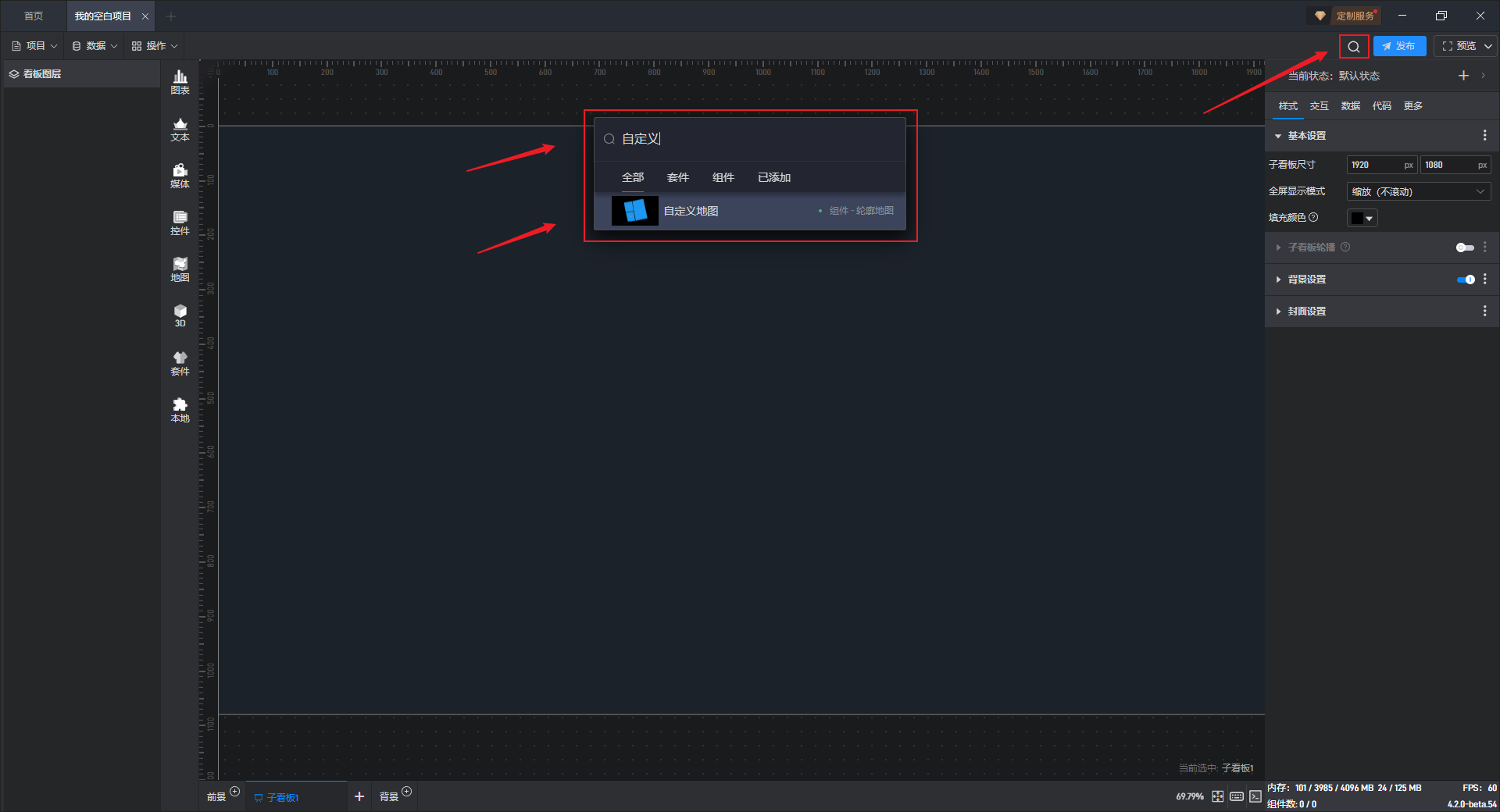Viewport: 1500px width, 812px height.
Task: Expand the 封面设置 section
Action: coord(1278,312)
